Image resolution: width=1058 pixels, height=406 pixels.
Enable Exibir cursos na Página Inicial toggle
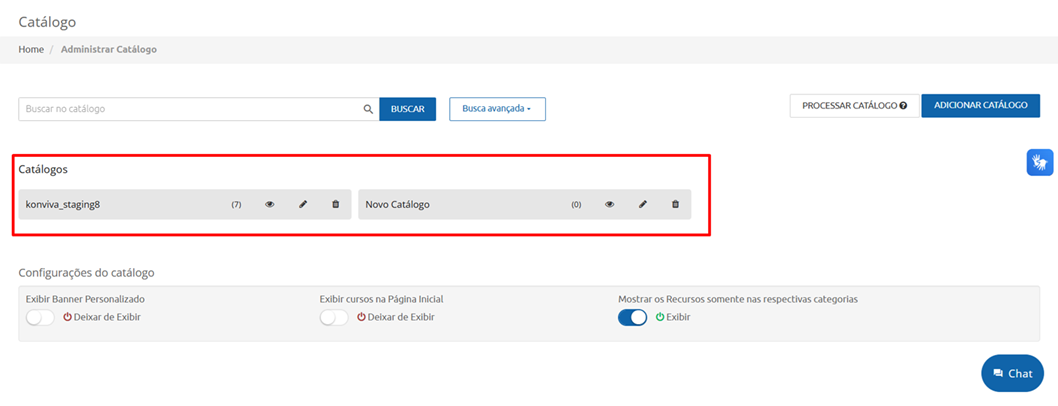[x=334, y=317]
